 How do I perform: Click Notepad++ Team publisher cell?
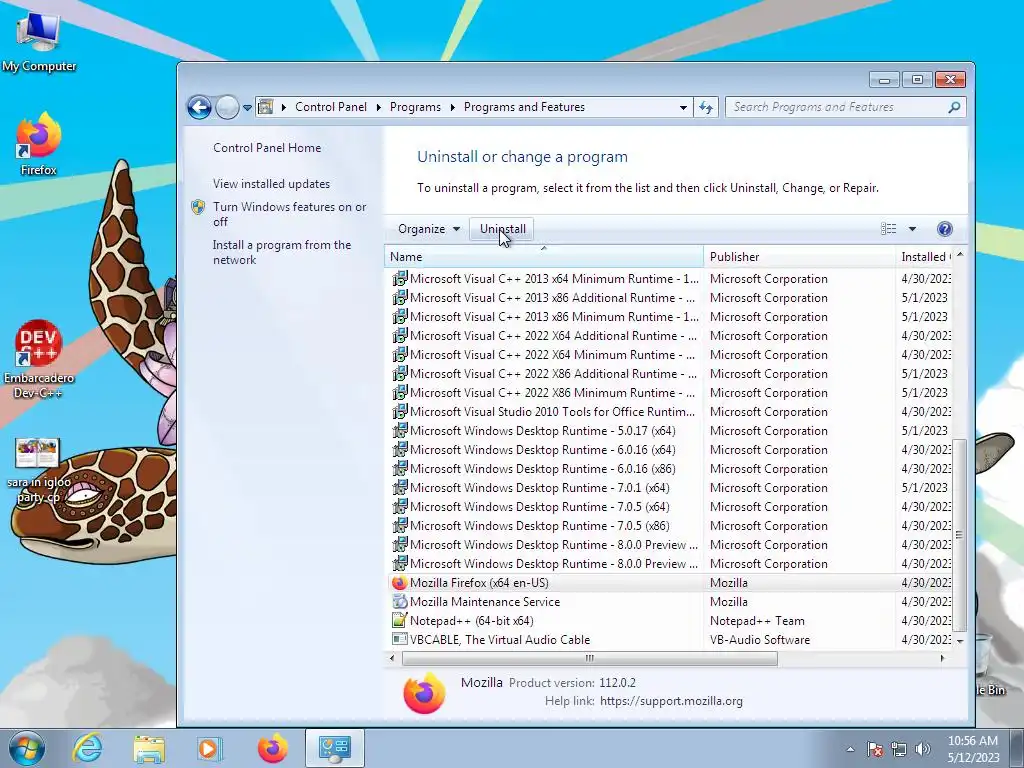click(x=757, y=620)
